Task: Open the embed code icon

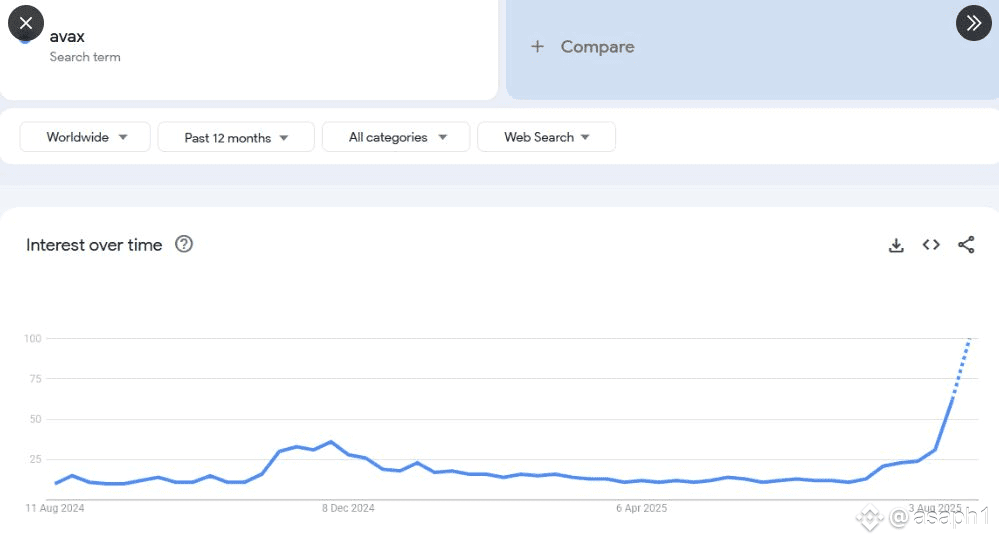Action: (x=931, y=245)
